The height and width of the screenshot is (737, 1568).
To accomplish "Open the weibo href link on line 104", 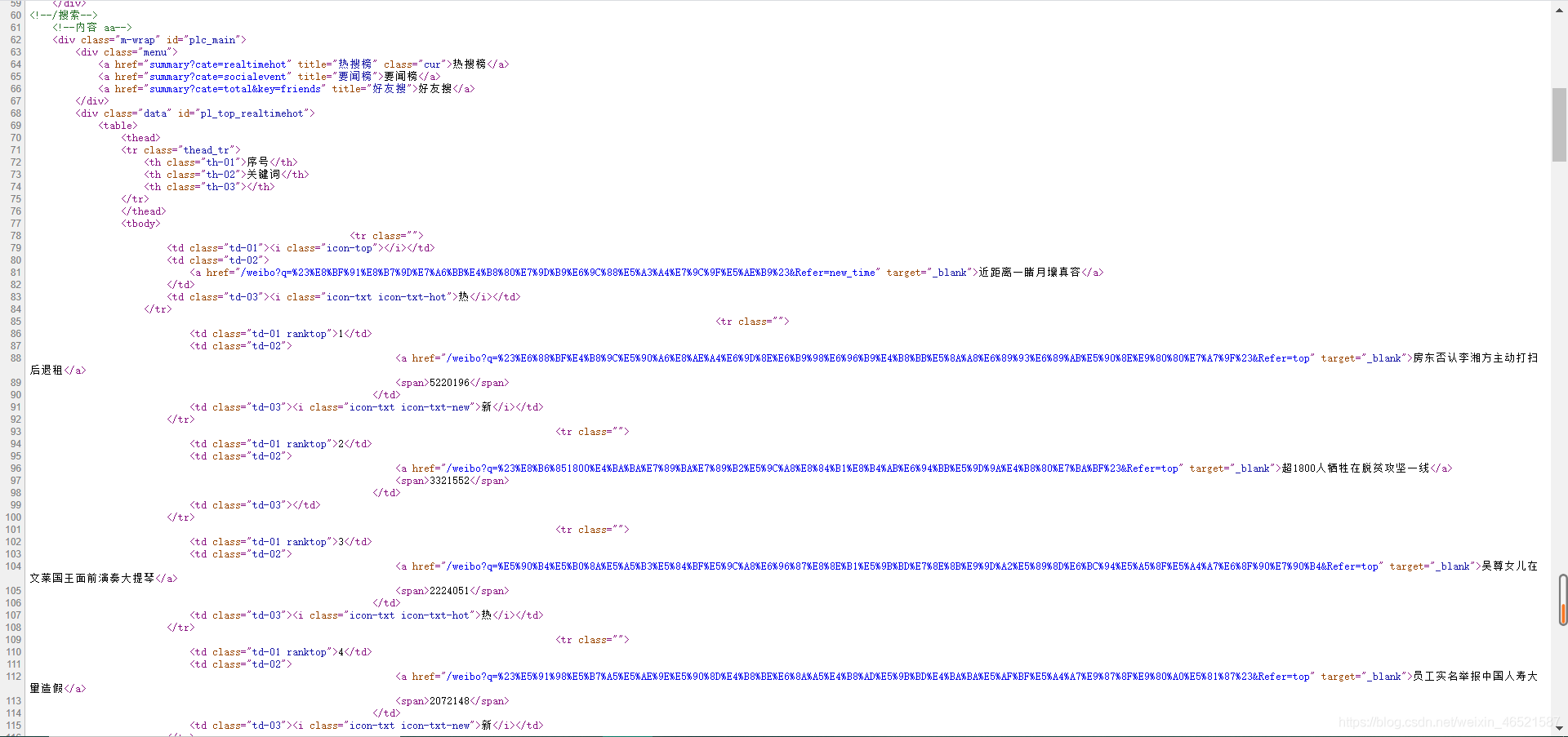I will pos(912,566).
